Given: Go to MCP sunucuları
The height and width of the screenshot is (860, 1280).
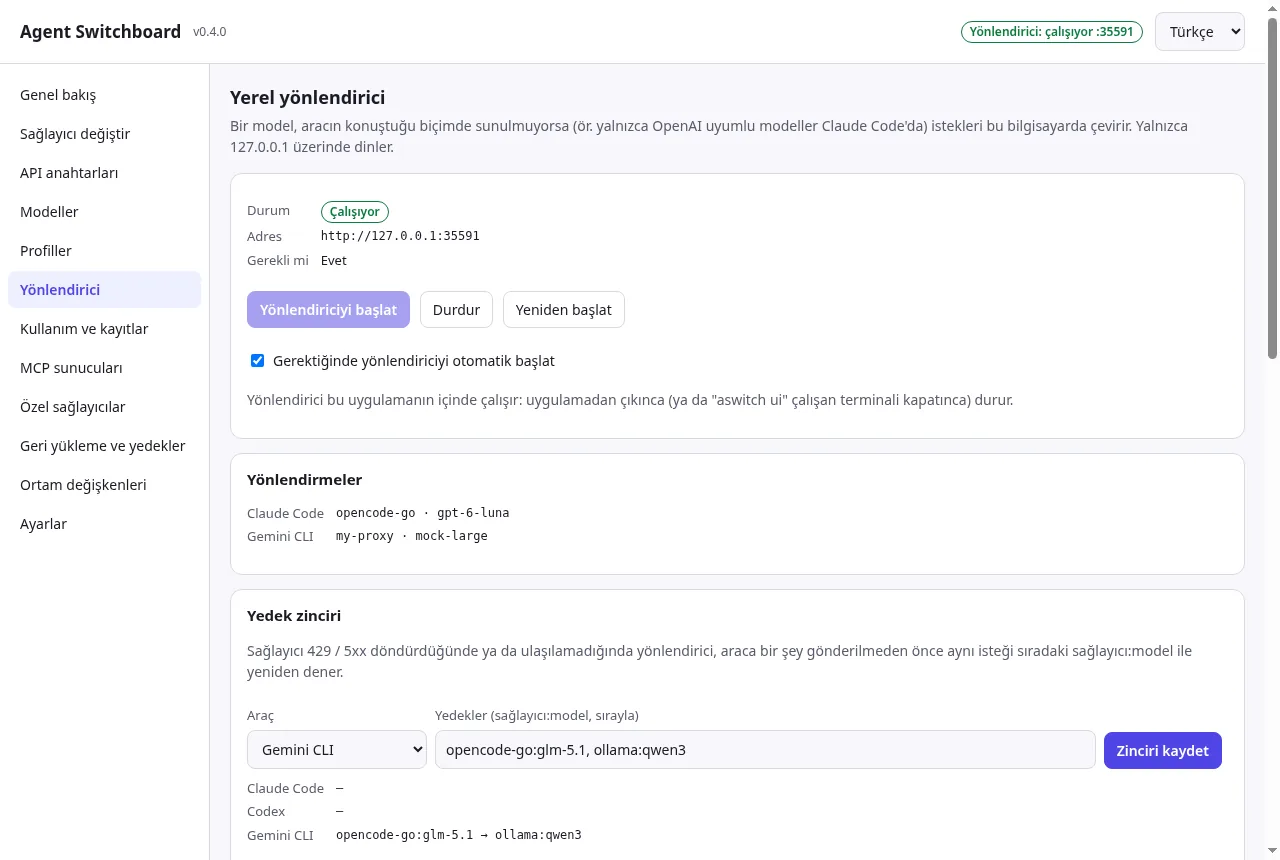Looking at the screenshot, I should click(104, 368).
